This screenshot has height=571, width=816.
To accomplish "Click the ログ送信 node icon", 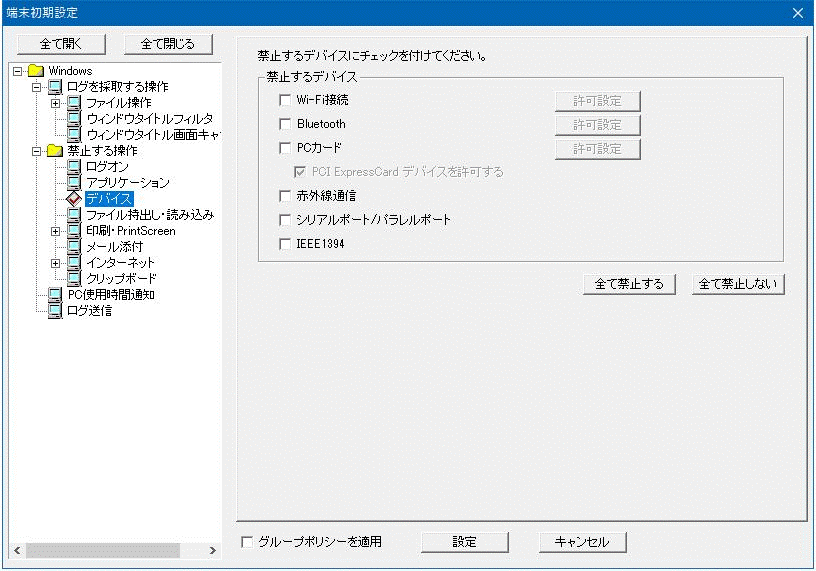I will coord(55,311).
